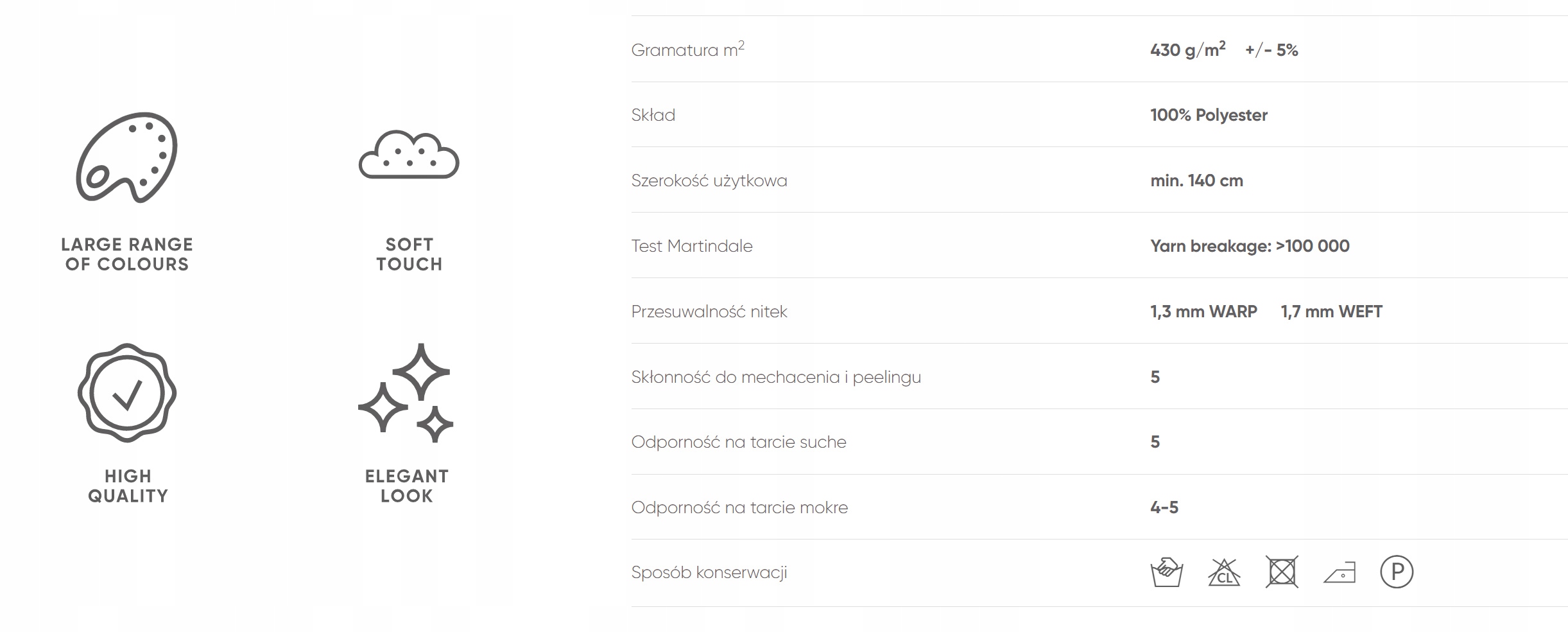Image resolution: width=1568 pixels, height=632 pixels.
Task: Click the low-heat iron care symbol
Action: (1340, 572)
